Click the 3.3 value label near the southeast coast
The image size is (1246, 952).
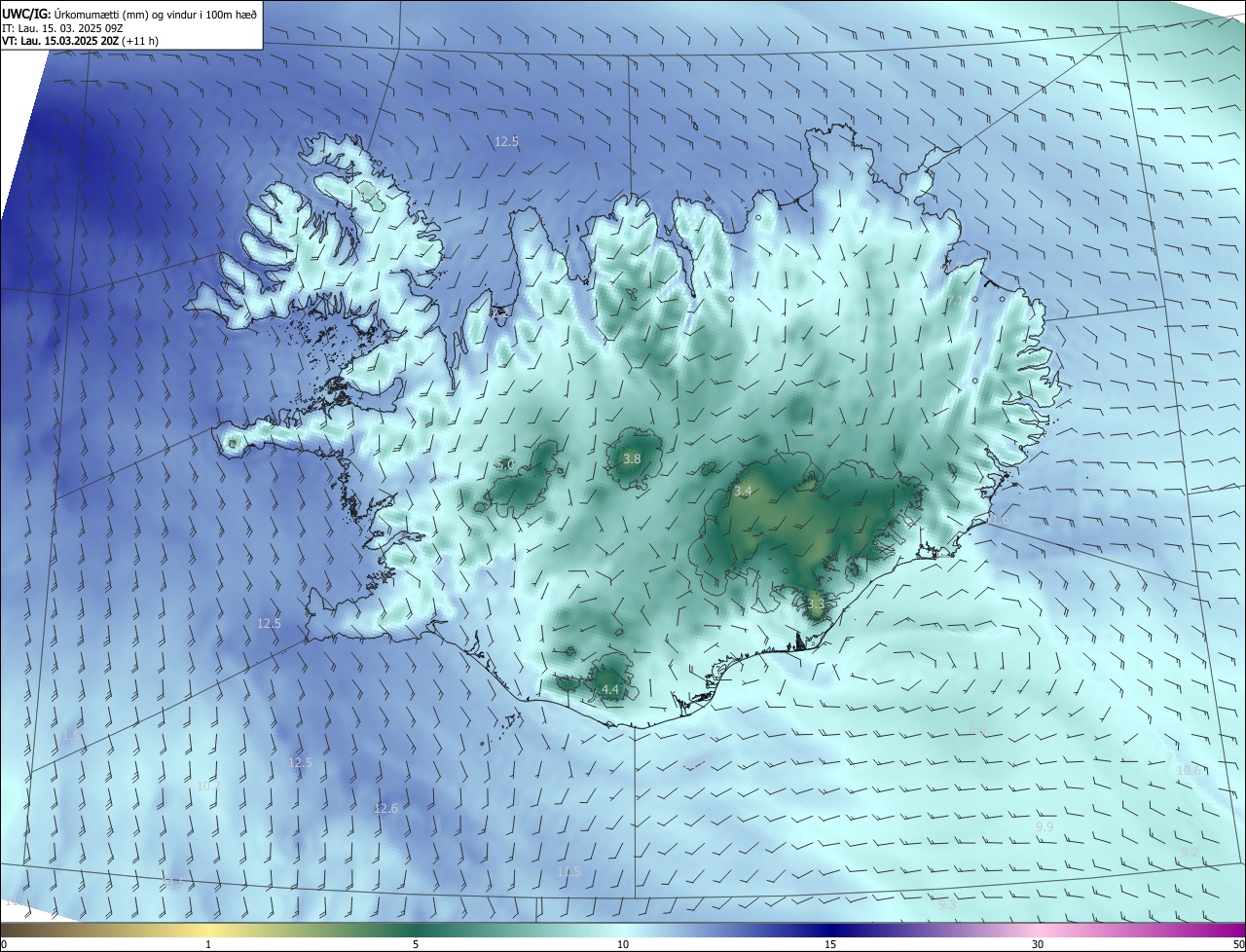tap(816, 604)
